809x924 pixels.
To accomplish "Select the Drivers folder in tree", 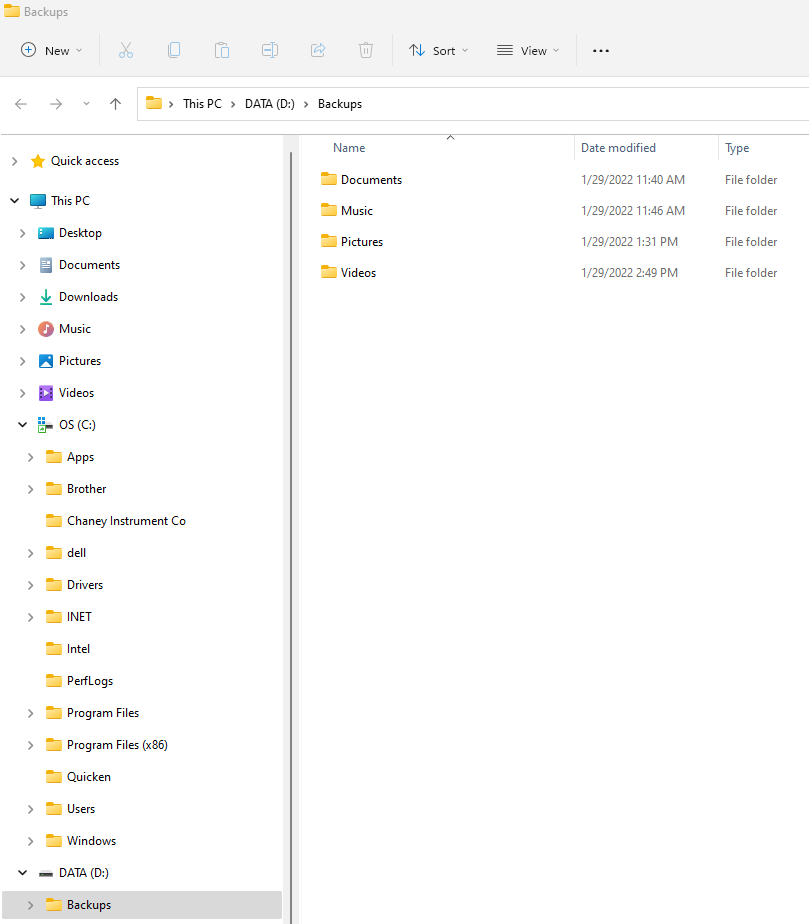I will pos(85,585).
